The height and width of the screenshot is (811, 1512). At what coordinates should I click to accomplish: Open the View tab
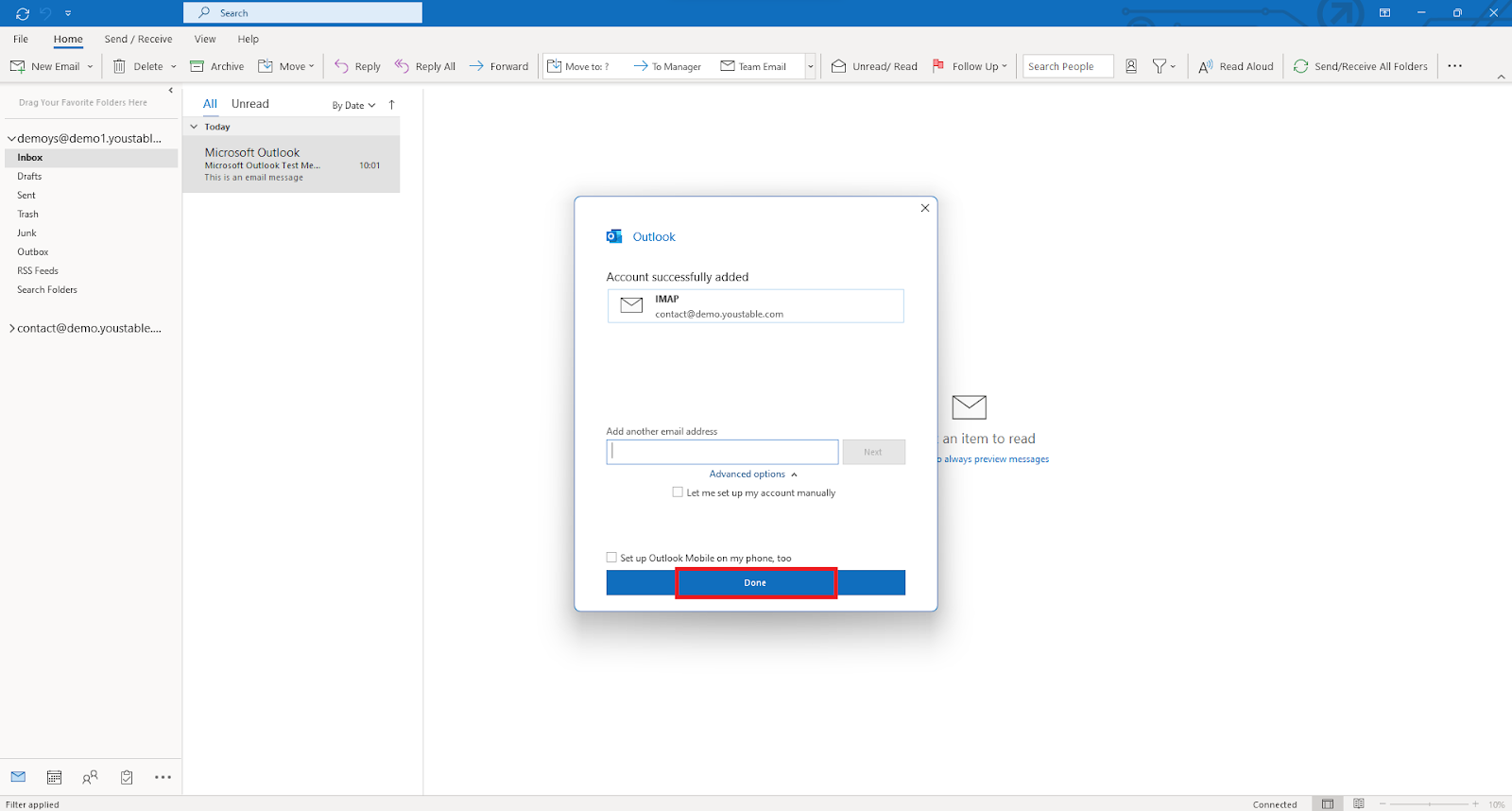coord(205,39)
